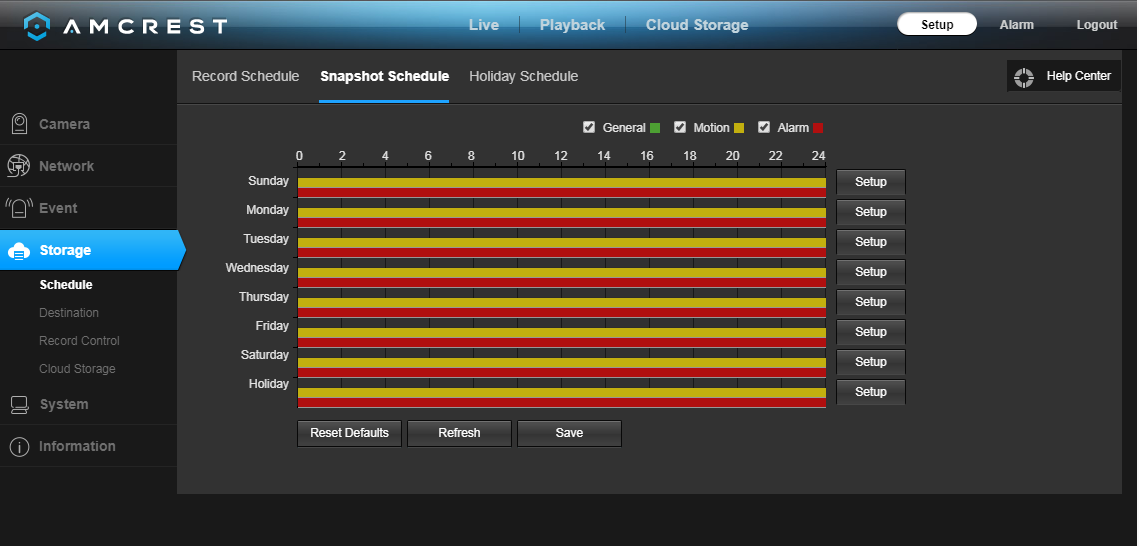Click the Refresh button

tap(459, 433)
